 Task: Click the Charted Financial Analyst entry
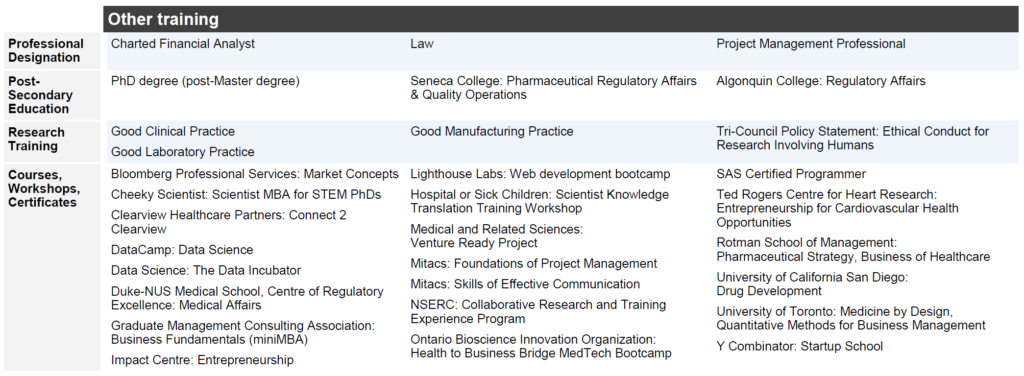pyautogui.click(x=183, y=44)
